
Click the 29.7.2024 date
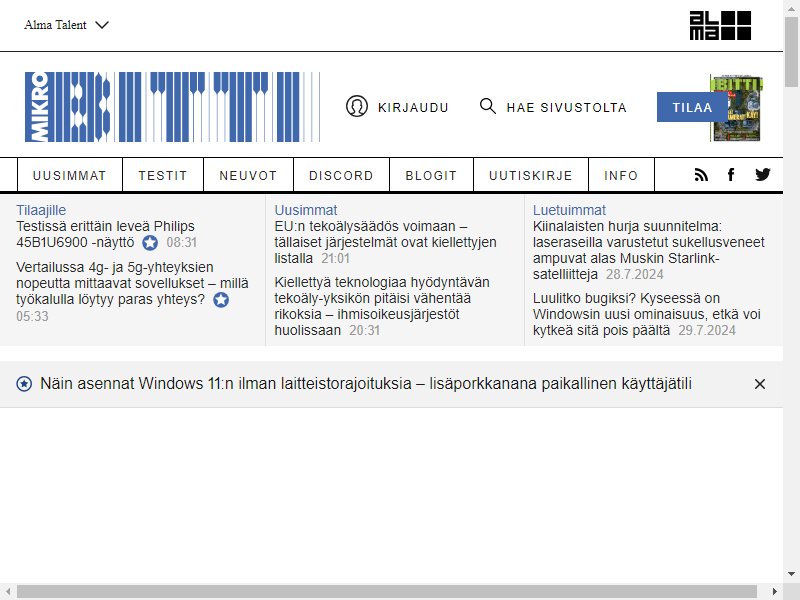pos(707,331)
